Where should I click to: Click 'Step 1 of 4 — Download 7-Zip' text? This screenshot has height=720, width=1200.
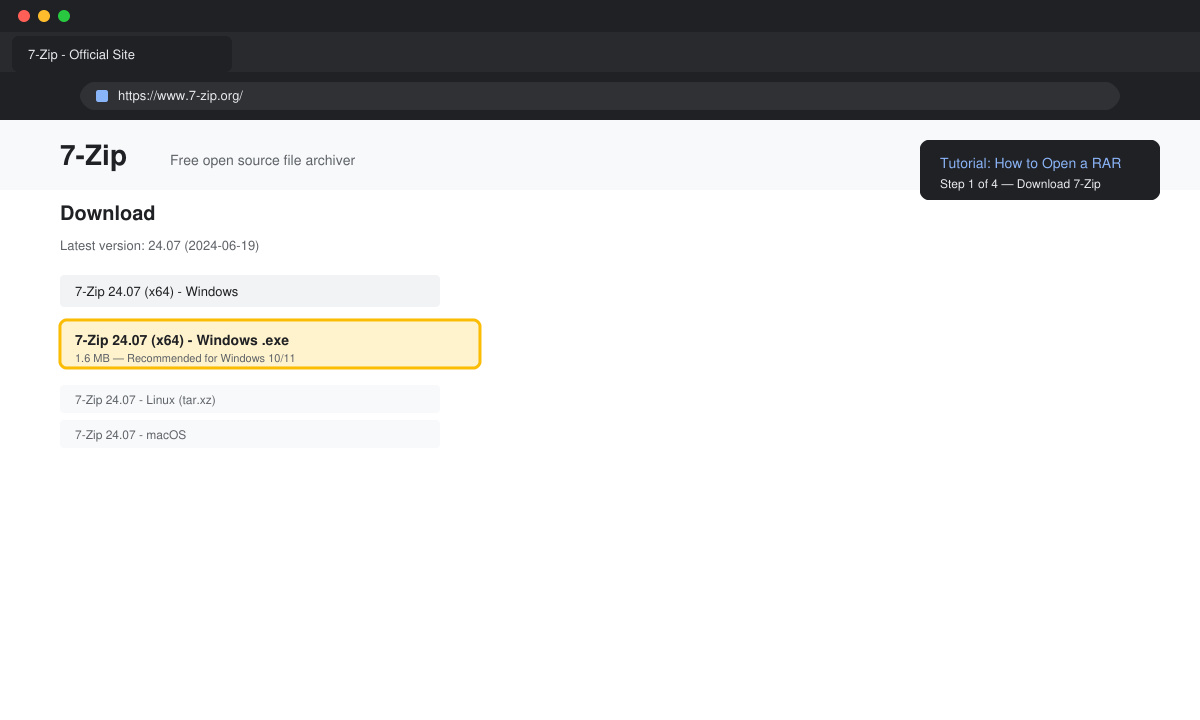(1020, 184)
